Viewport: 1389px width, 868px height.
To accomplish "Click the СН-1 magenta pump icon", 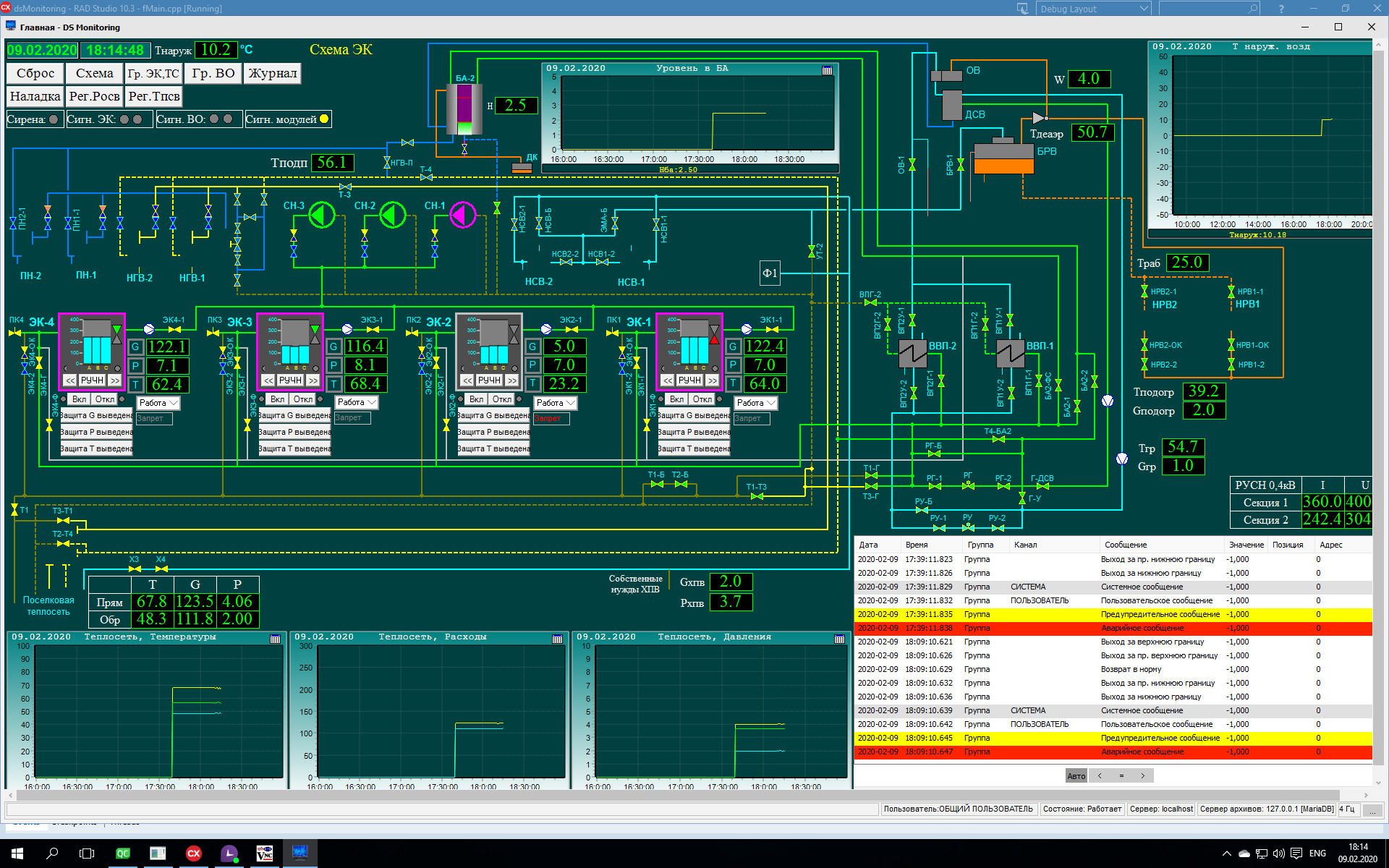I will click(463, 214).
